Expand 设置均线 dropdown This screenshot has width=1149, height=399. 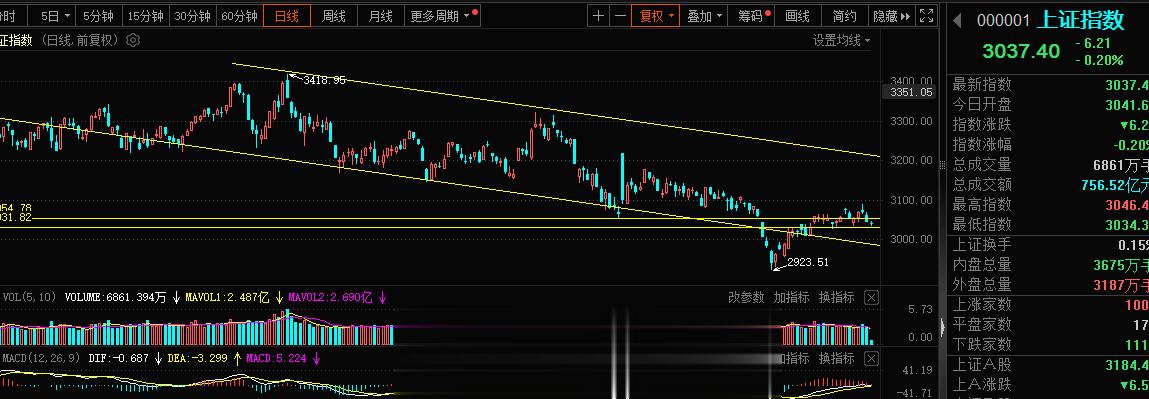pos(841,41)
